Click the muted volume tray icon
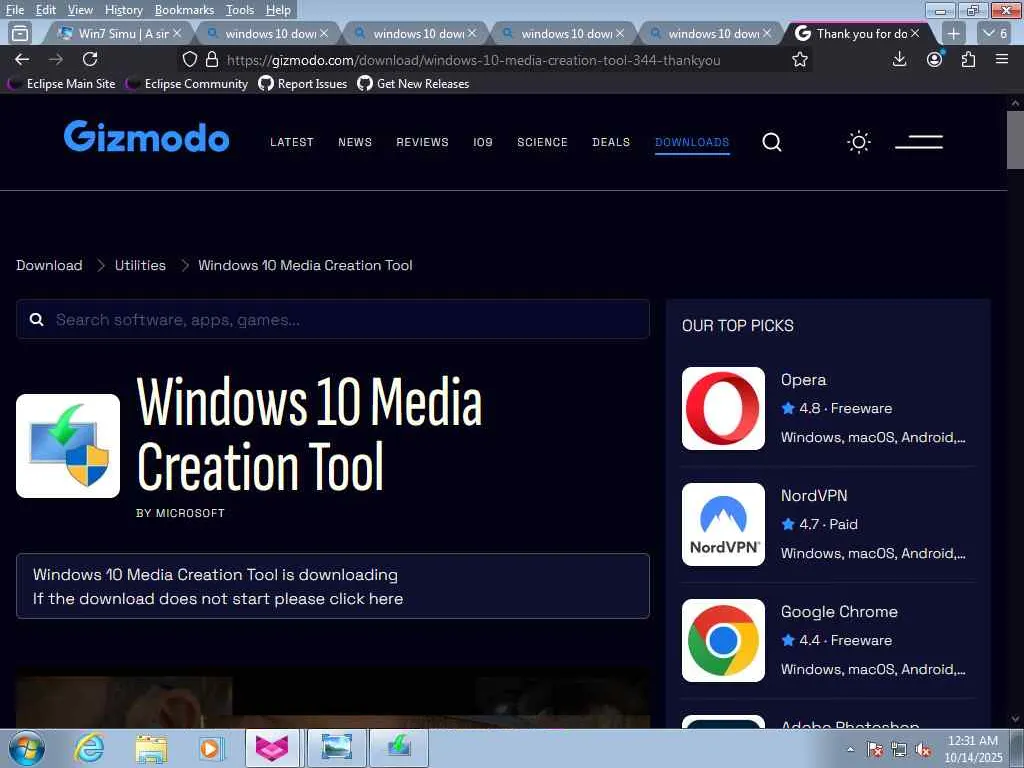 (923, 750)
